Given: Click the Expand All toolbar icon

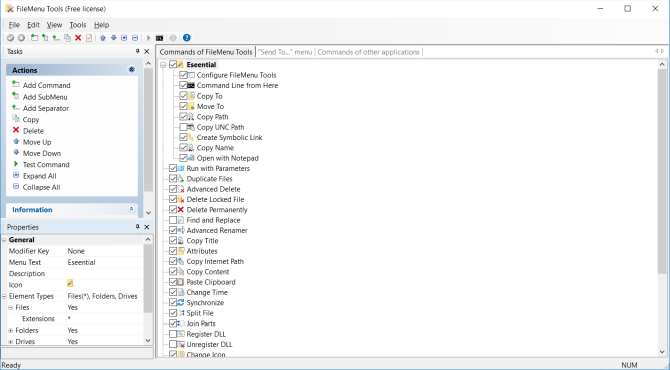Looking at the screenshot, I should (x=124, y=38).
